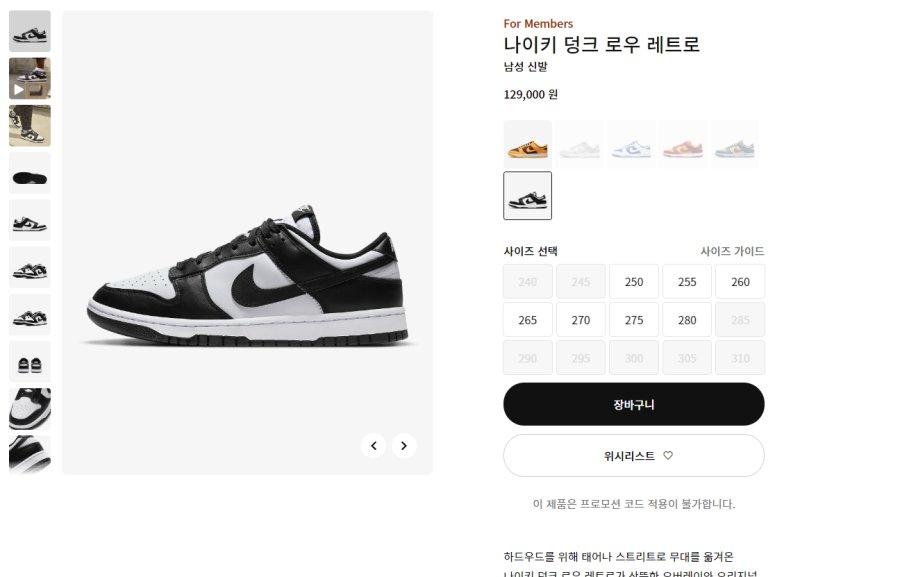Select size 260
Viewport: 900px width, 577px height.
point(740,282)
